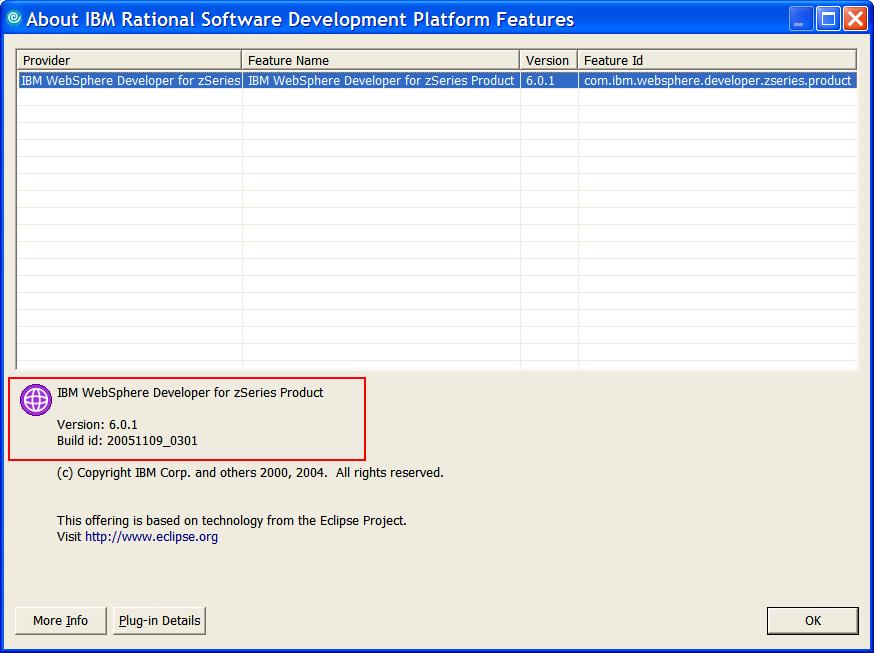This screenshot has width=874, height=653.
Task: Close the dialog using the red X
Action: coord(855,19)
